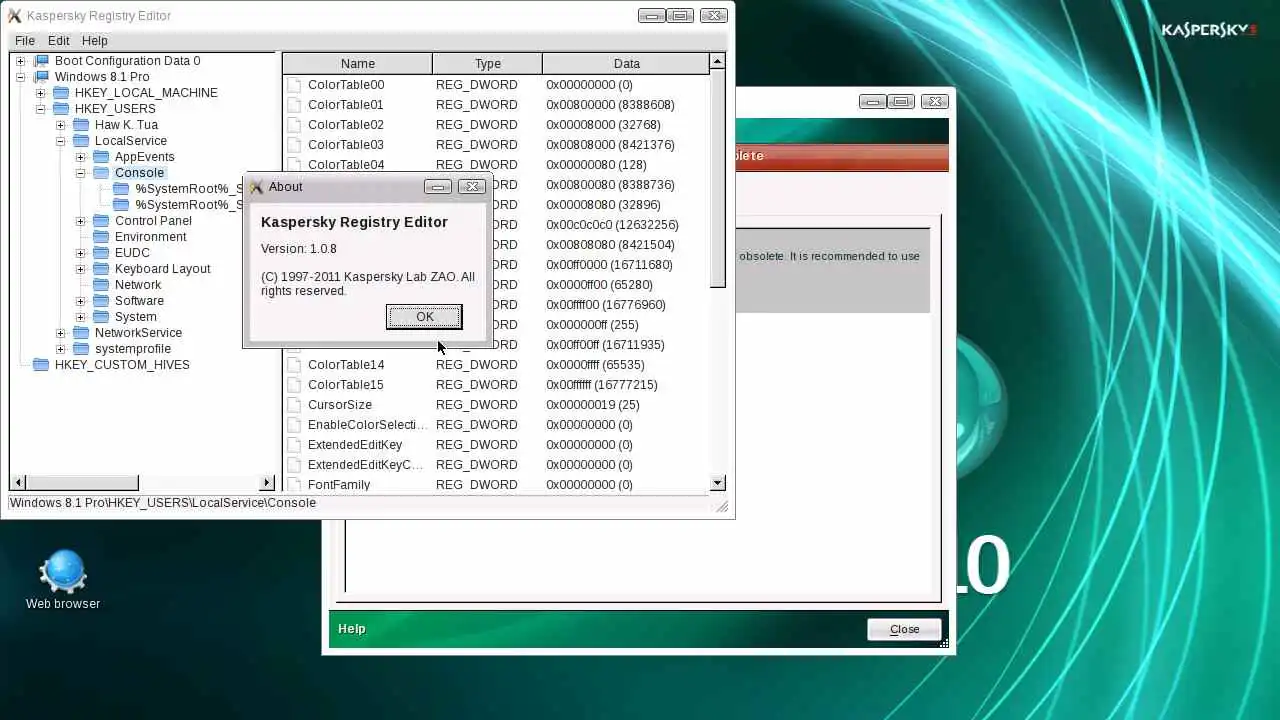Collapse the Console node
1280x720 pixels.
pyautogui.click(x=80, y=173)
